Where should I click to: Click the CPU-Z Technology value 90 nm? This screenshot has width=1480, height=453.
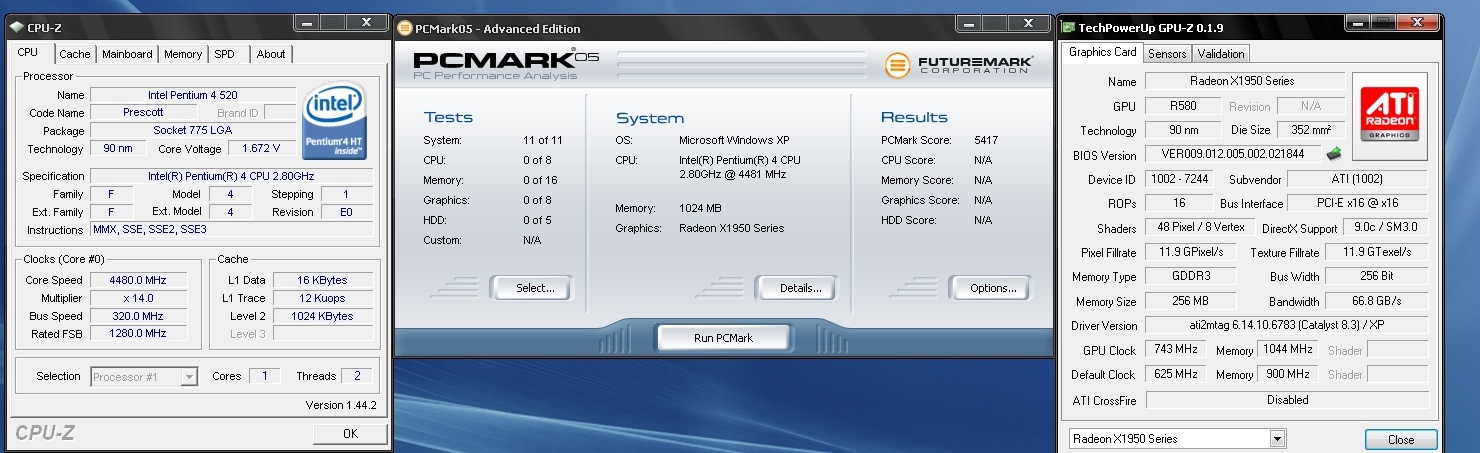(117, 149)
